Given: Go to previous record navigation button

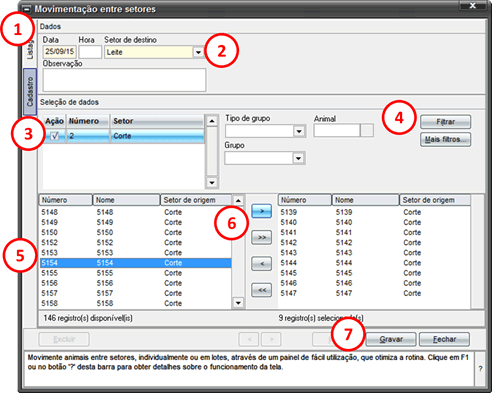Looking at the screenshot, I should [249, 339].
